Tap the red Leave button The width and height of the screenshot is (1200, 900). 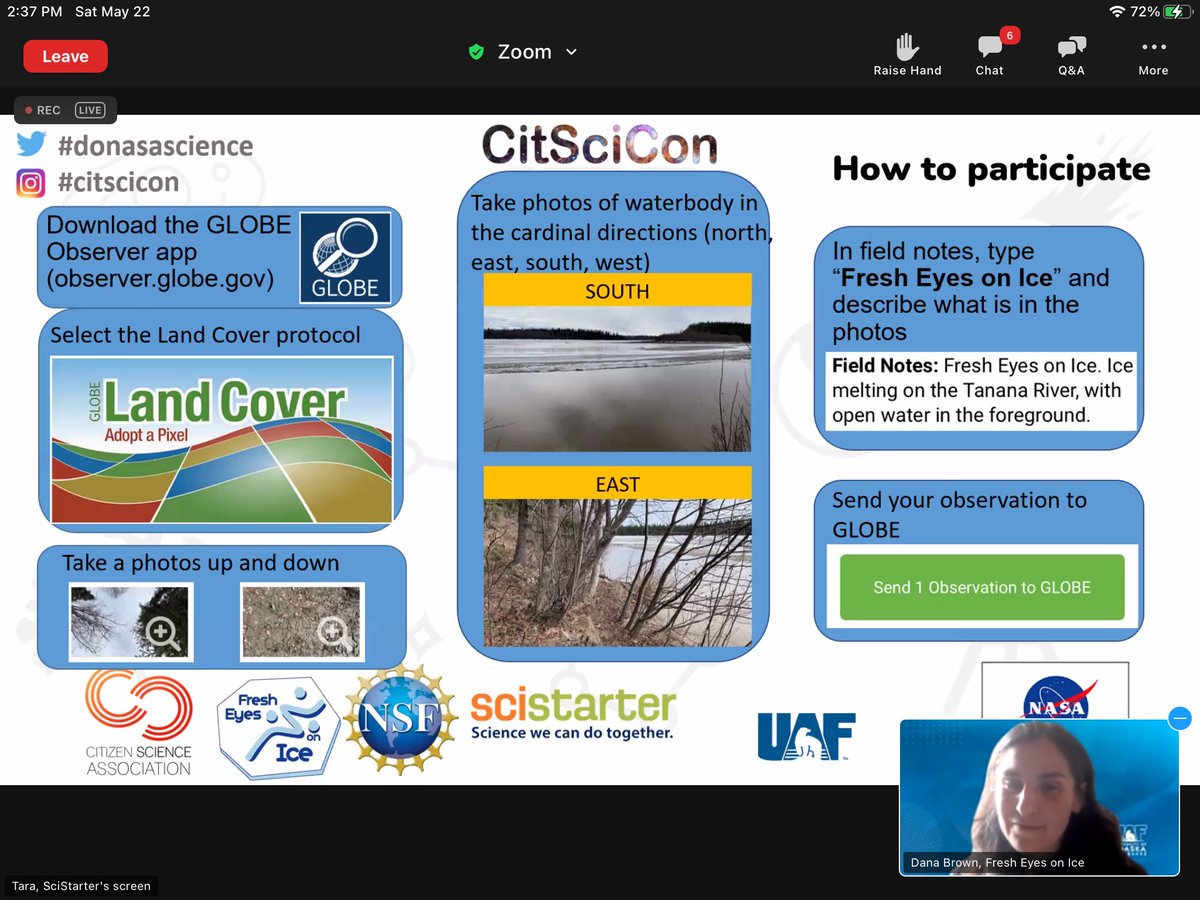tap(65, 56)
